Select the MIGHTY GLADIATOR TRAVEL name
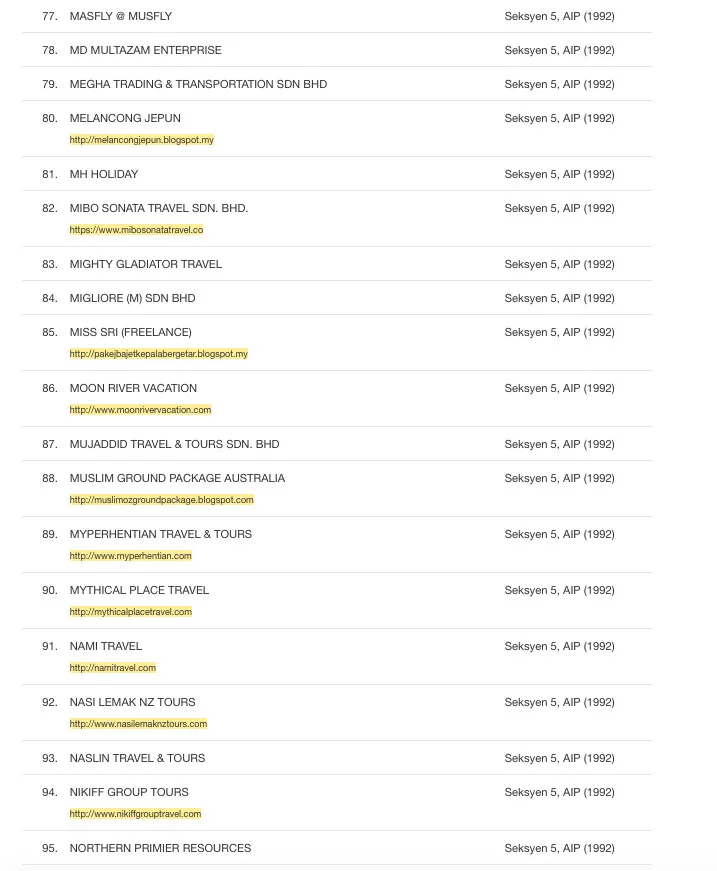The image size is (717, 871). coord(145,264)
